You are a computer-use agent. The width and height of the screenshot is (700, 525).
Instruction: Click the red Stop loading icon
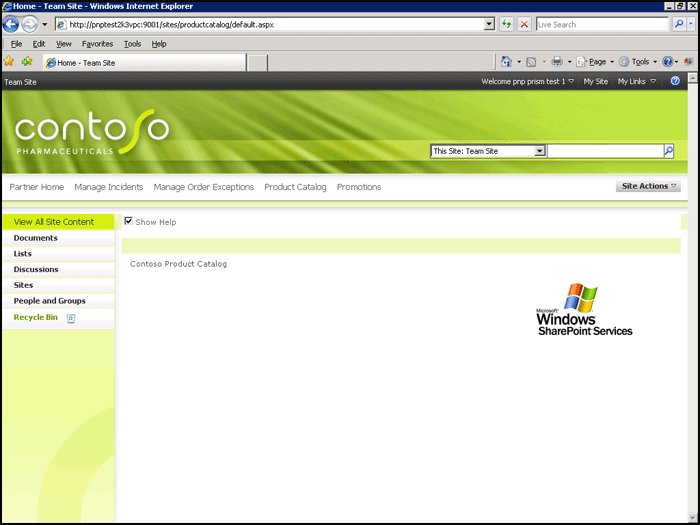click(524, 25)
